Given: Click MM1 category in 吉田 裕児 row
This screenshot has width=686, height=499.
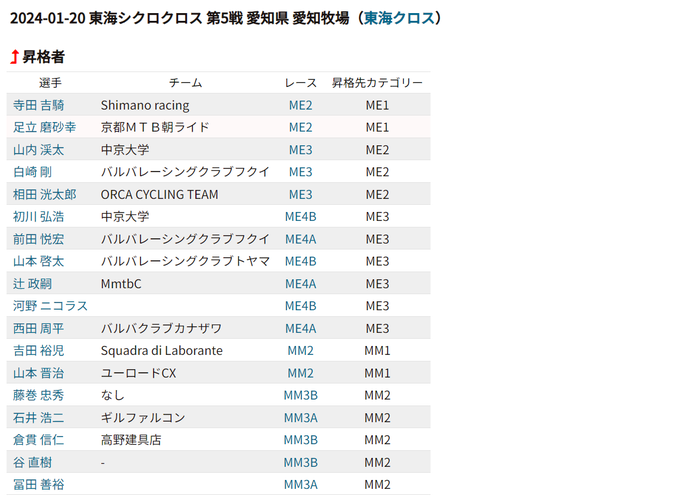Looking at the screenshot, I should (377, 350).
